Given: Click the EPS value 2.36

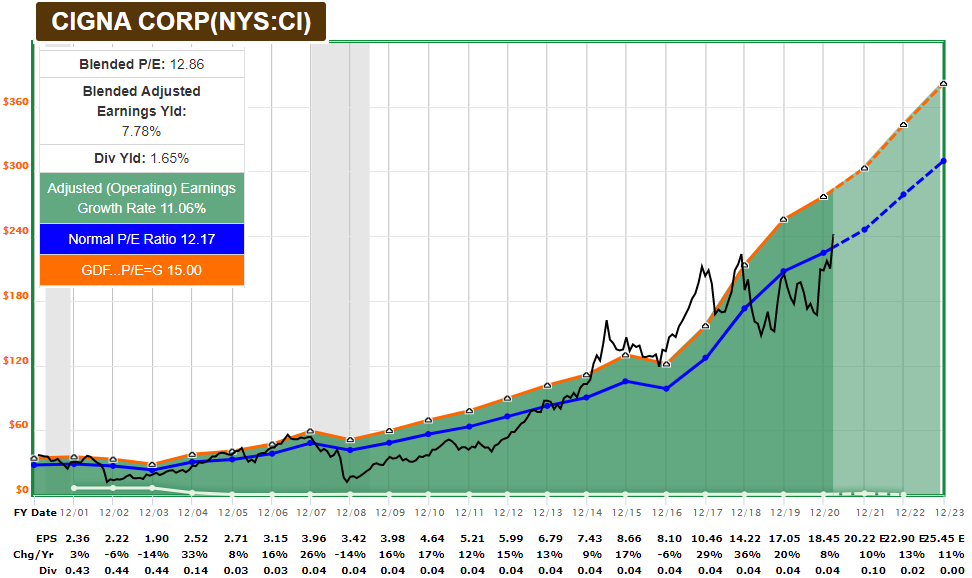Looking at the screenshot, I should [x=77, y=538].
